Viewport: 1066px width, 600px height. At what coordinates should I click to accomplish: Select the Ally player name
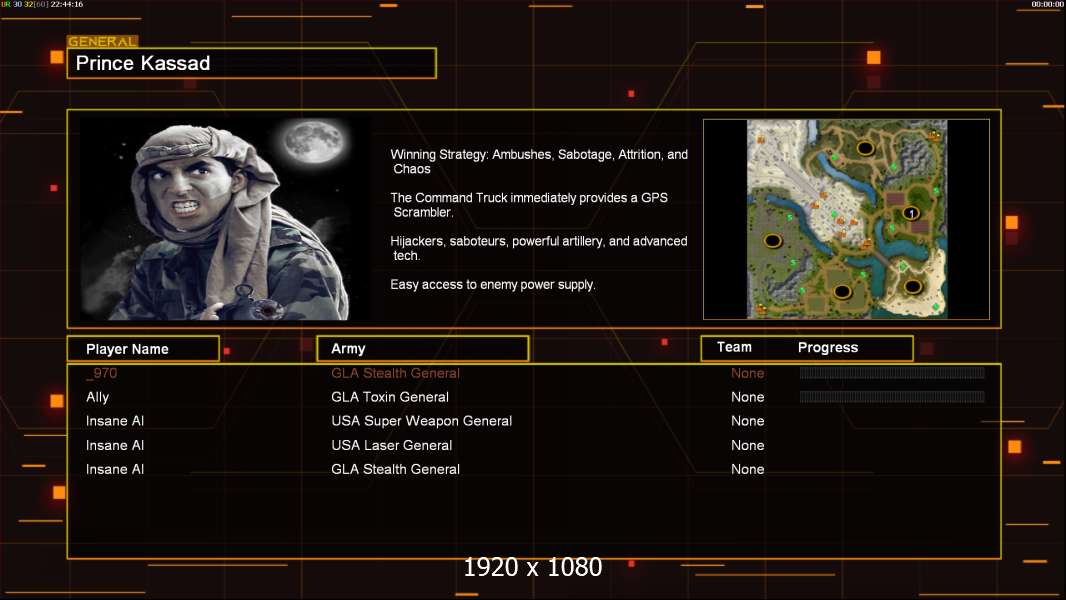(97, 397)
